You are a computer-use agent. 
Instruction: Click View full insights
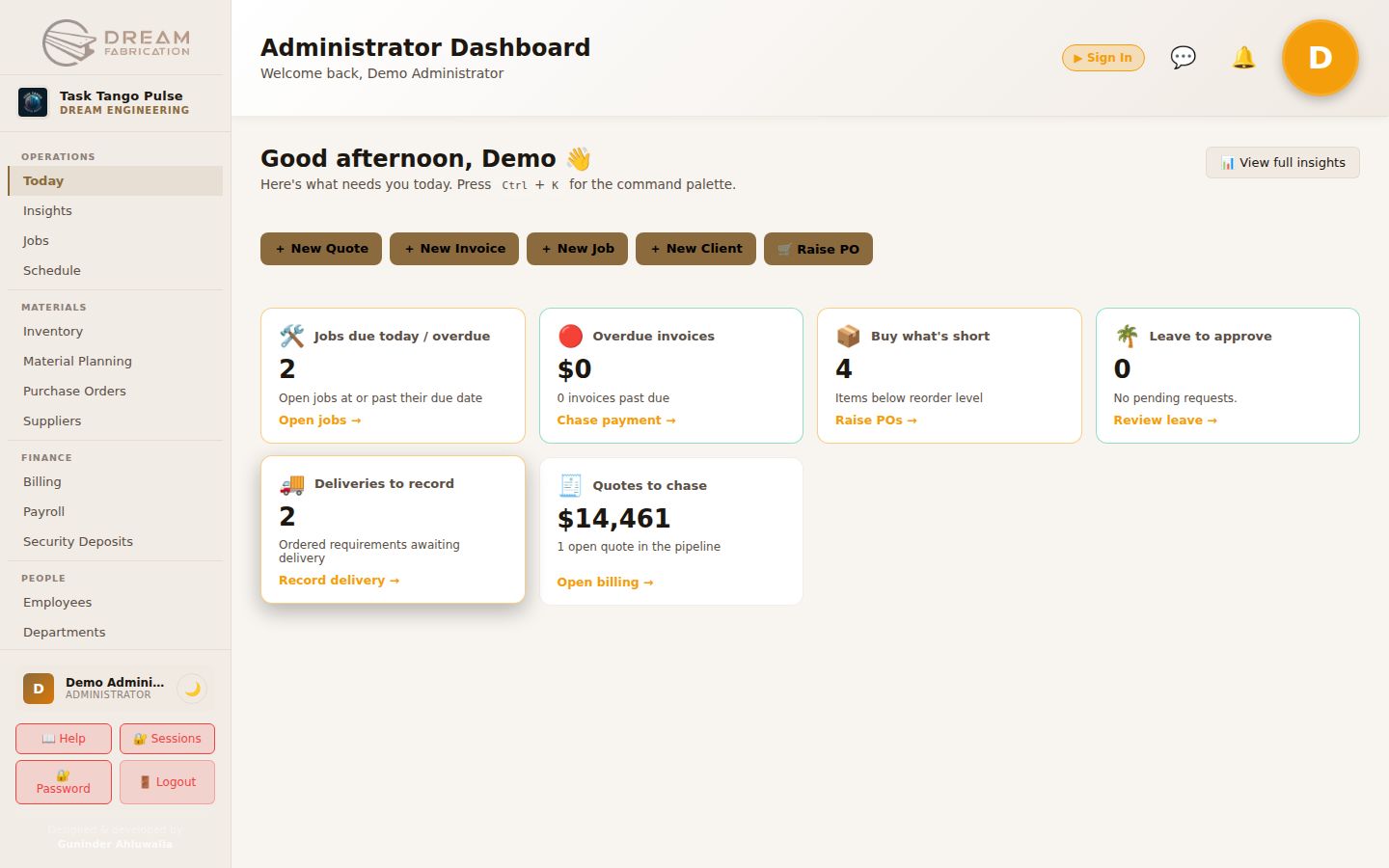click(x=1283, y=162)
